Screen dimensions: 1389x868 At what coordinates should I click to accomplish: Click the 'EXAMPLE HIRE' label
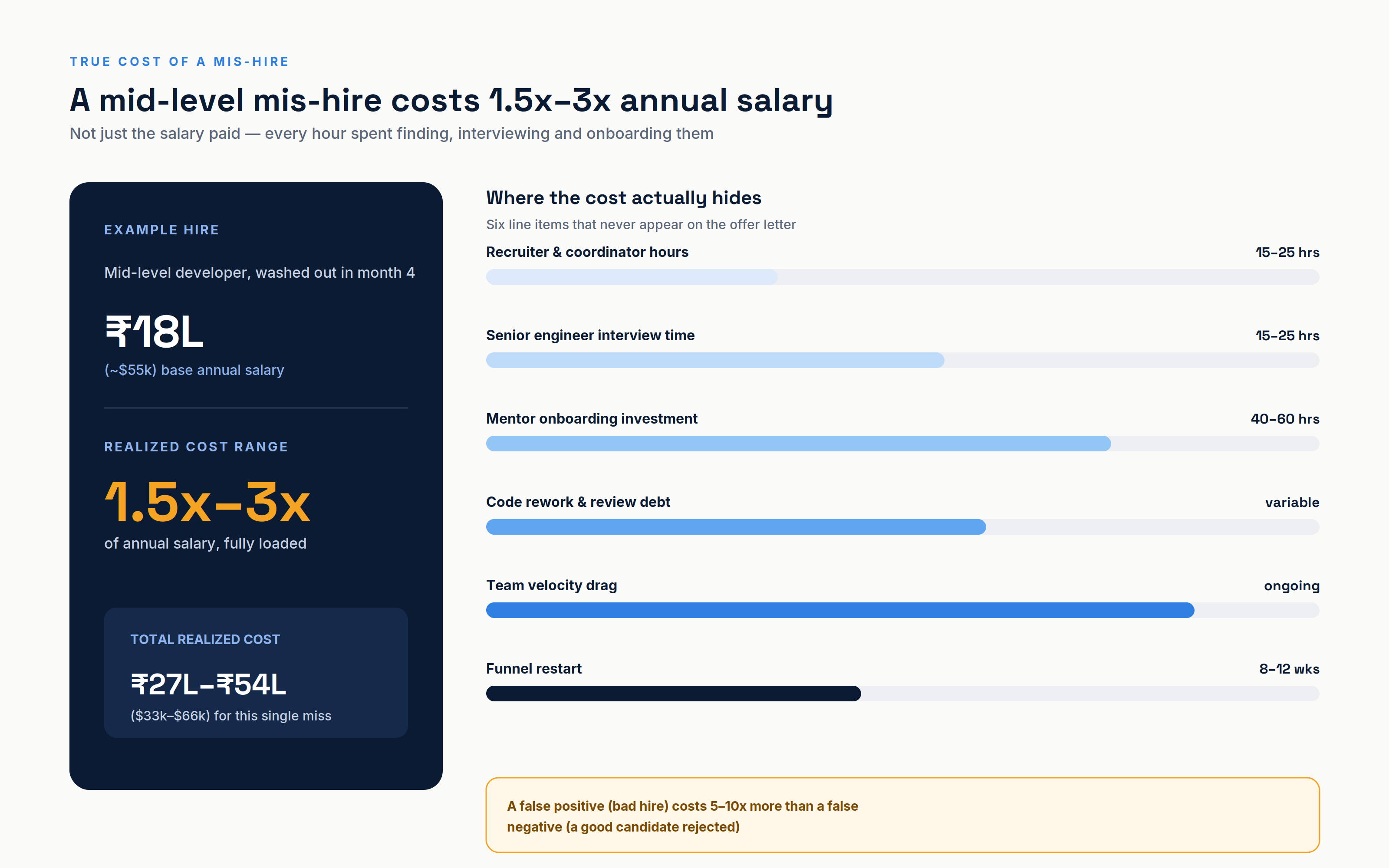coord(161,230)
